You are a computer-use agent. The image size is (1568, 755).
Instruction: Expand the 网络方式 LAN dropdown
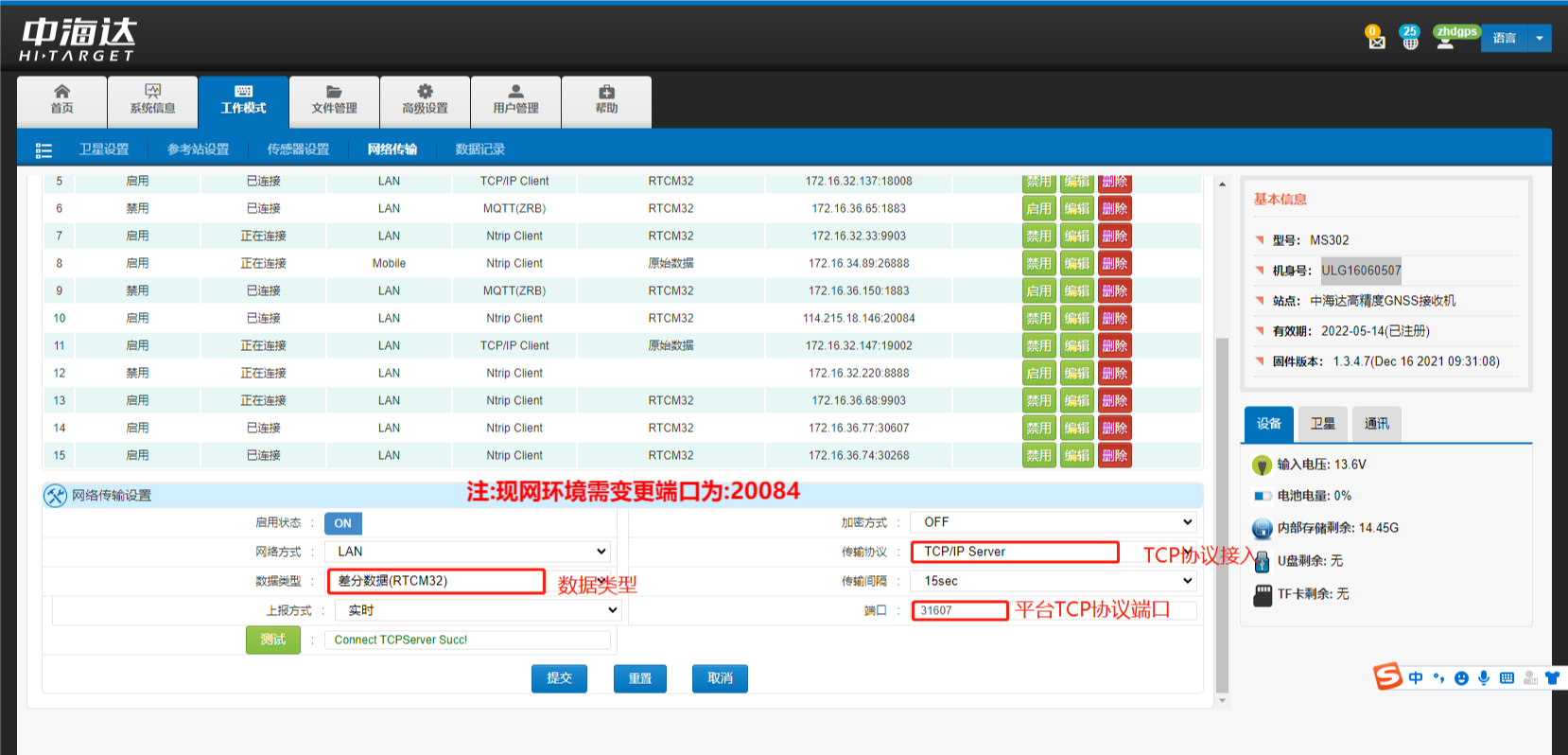coord(468,552)
